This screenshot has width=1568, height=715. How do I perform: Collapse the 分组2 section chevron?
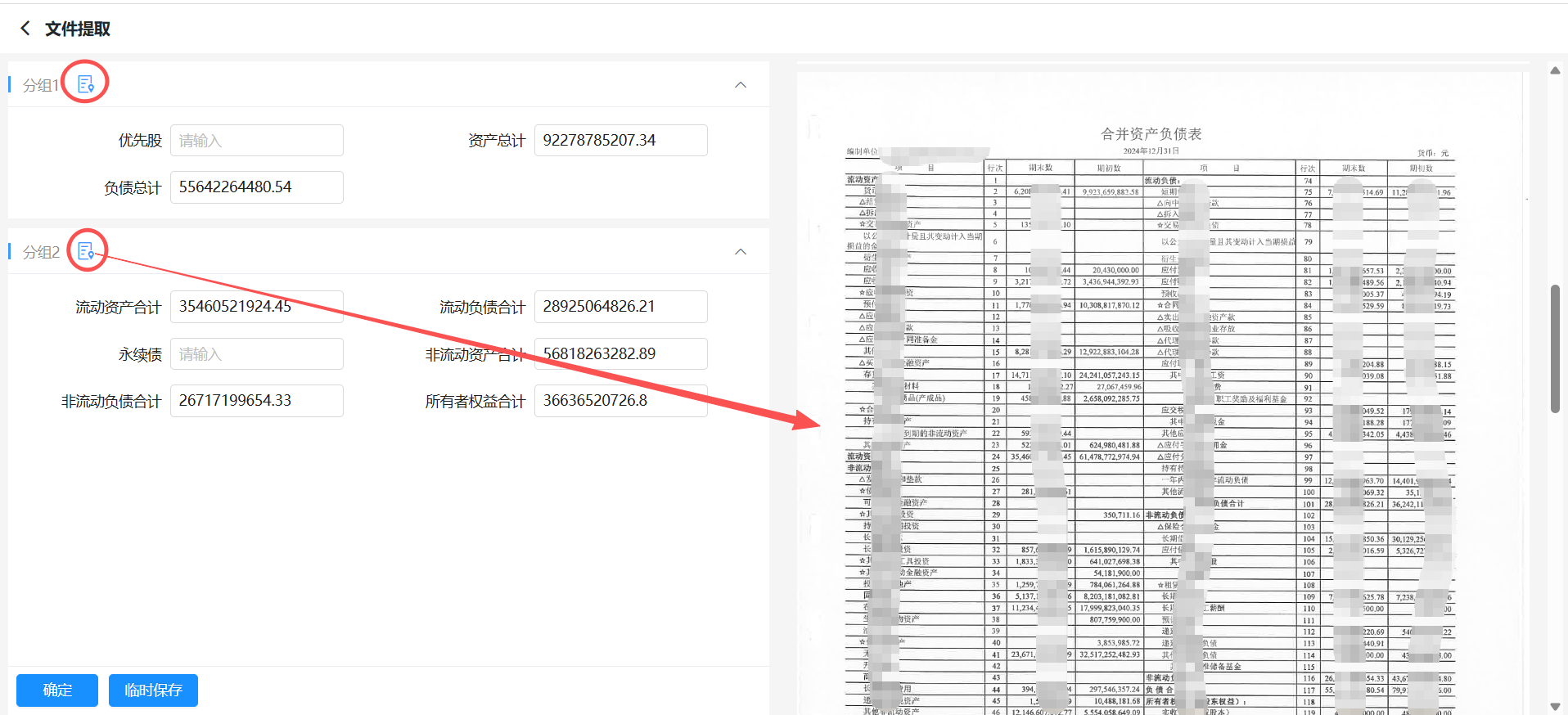pyautogui.click(x=741, y=252)
